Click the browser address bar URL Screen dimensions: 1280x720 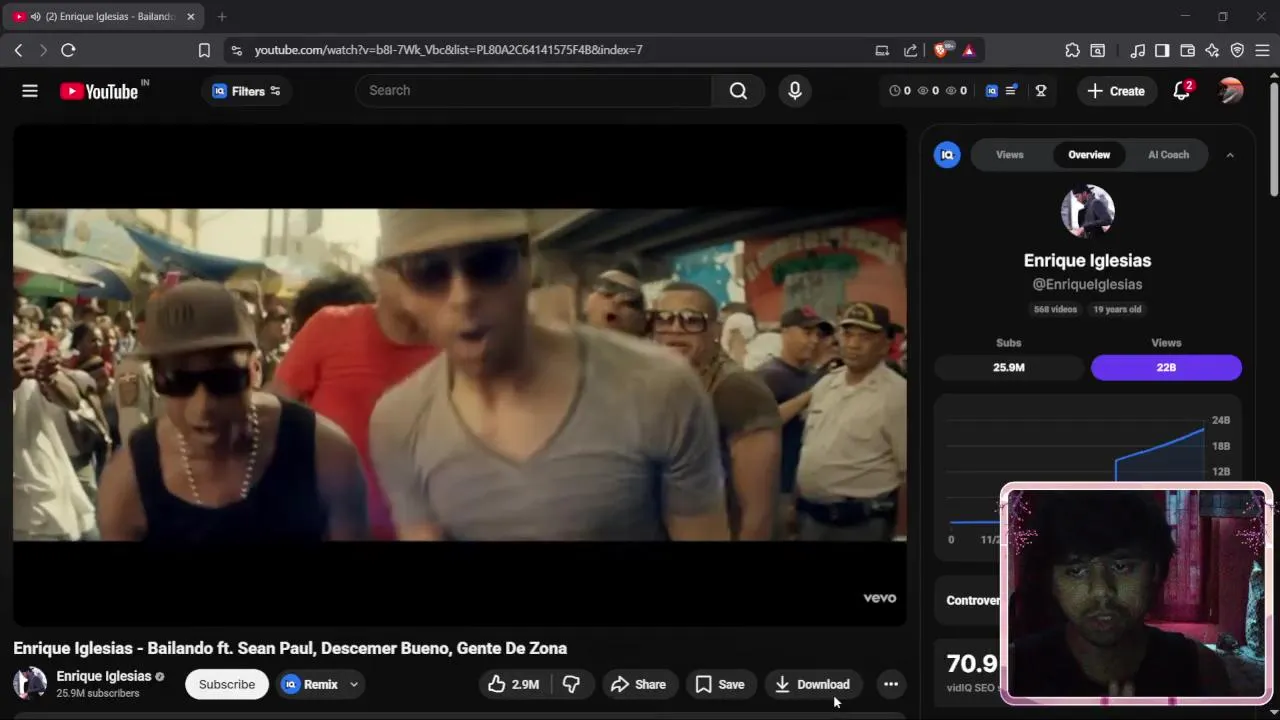coord(449,50)
